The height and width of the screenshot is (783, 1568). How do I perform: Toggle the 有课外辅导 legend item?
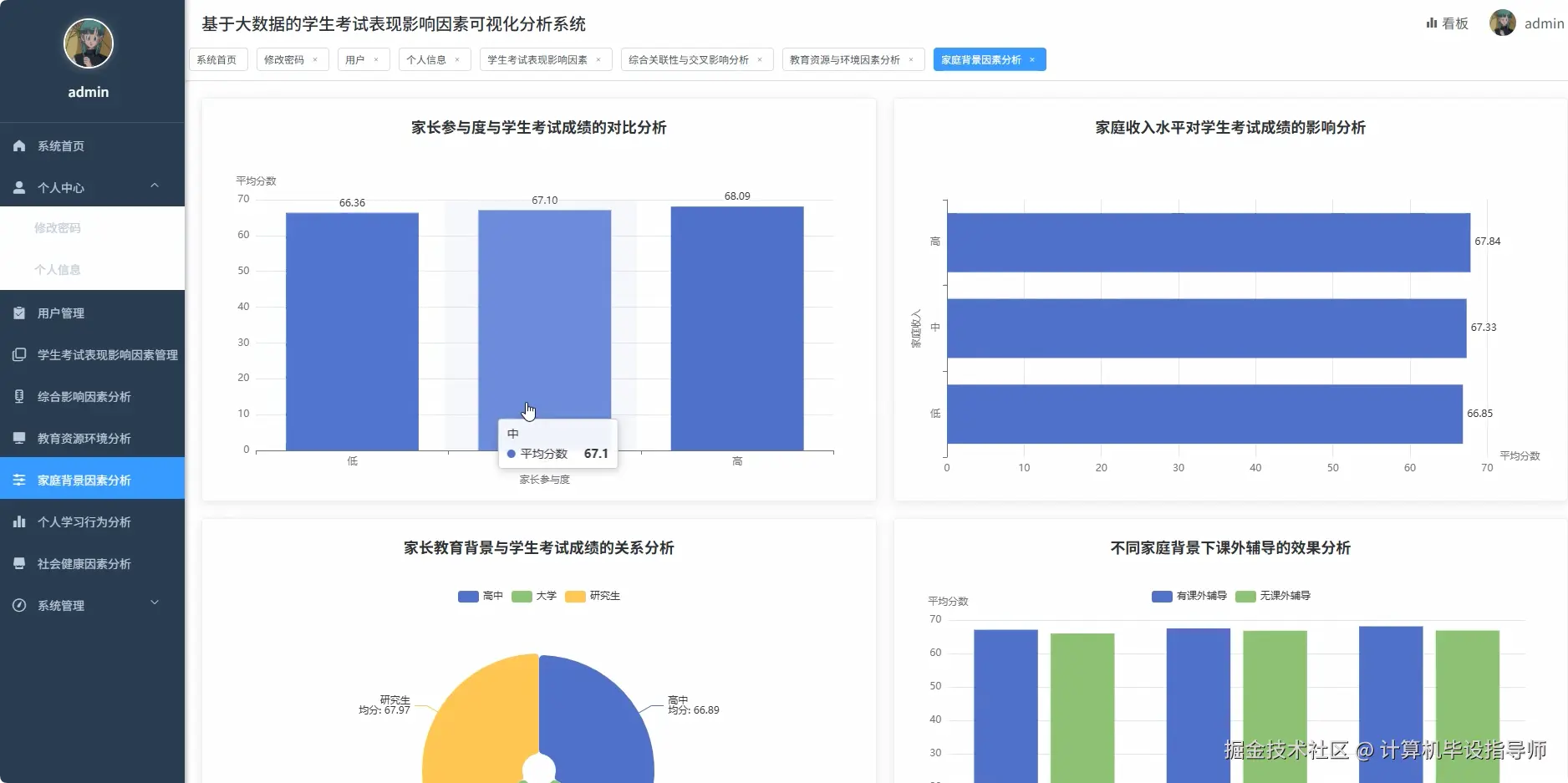(x=1189, y=596)
